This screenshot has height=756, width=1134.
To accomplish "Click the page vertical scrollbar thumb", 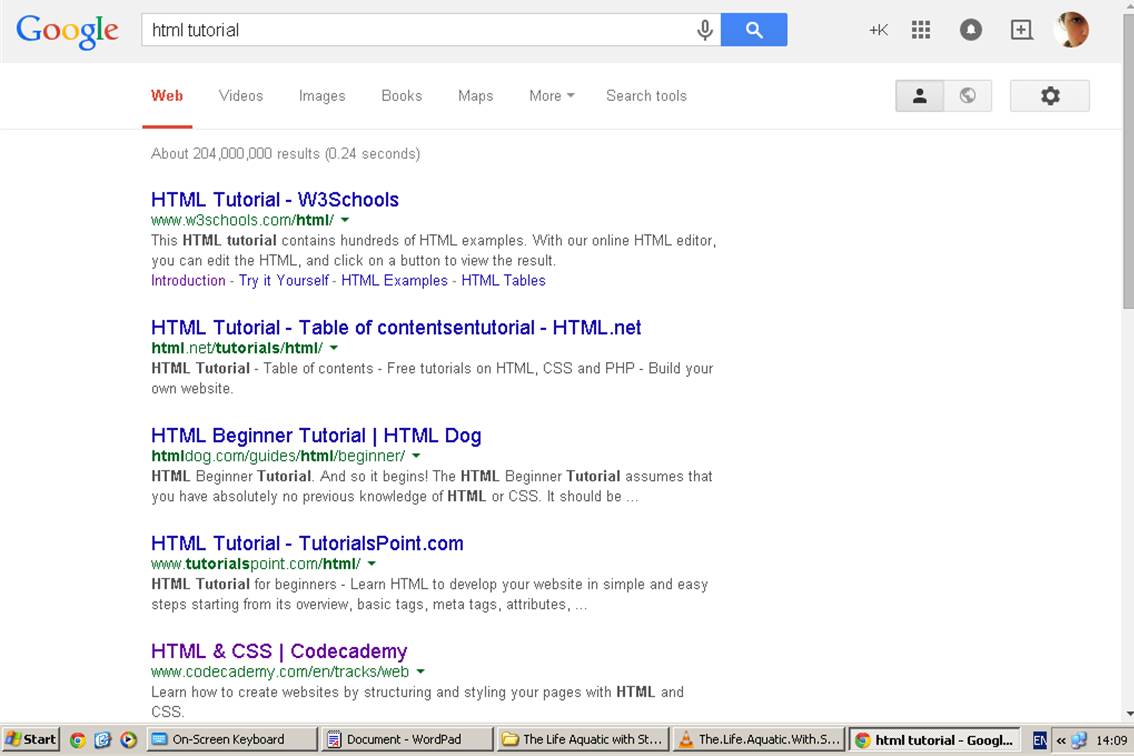I will point(1127,163).
